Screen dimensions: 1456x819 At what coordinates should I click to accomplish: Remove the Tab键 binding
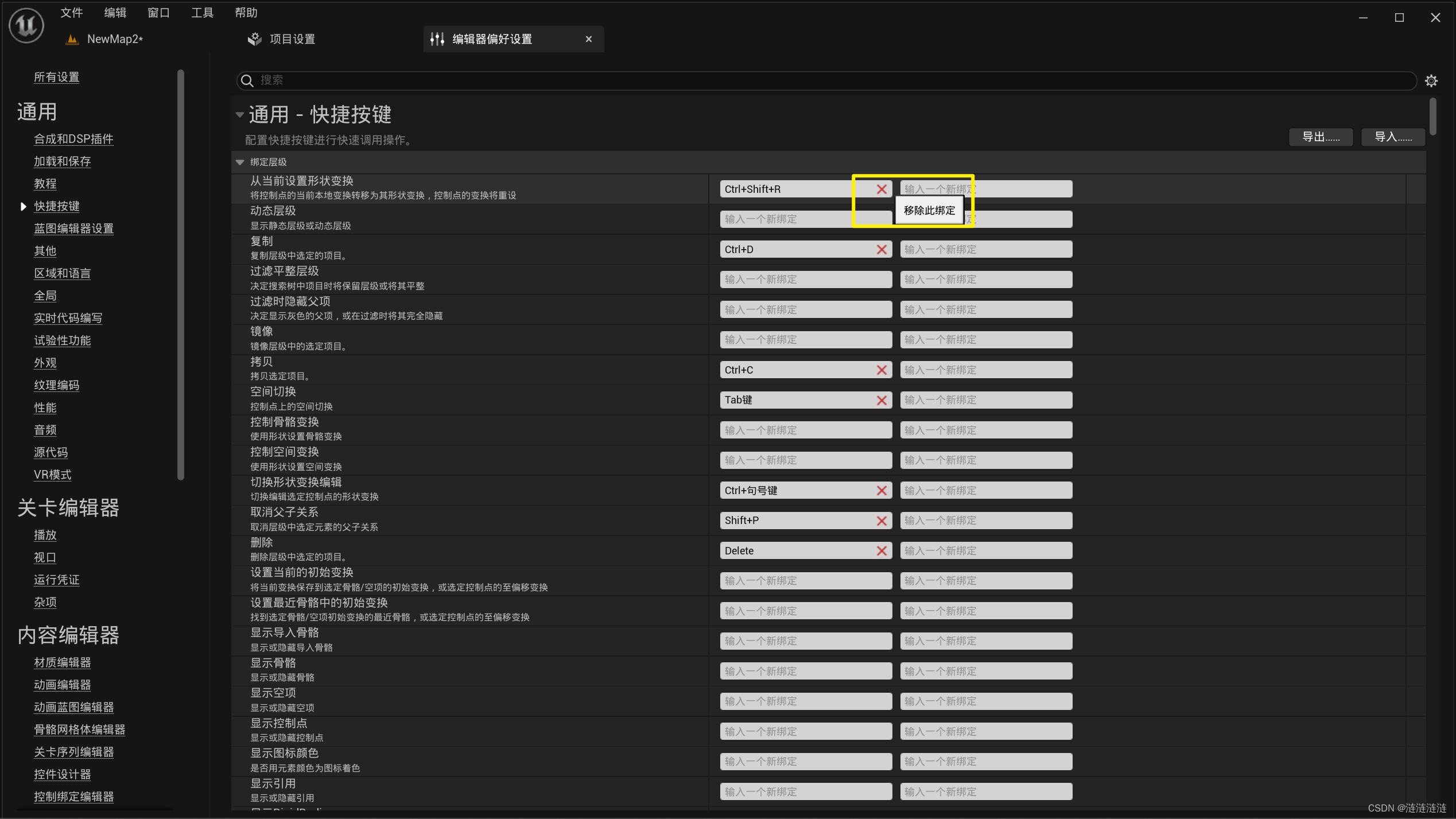click(x=882, y=401)
